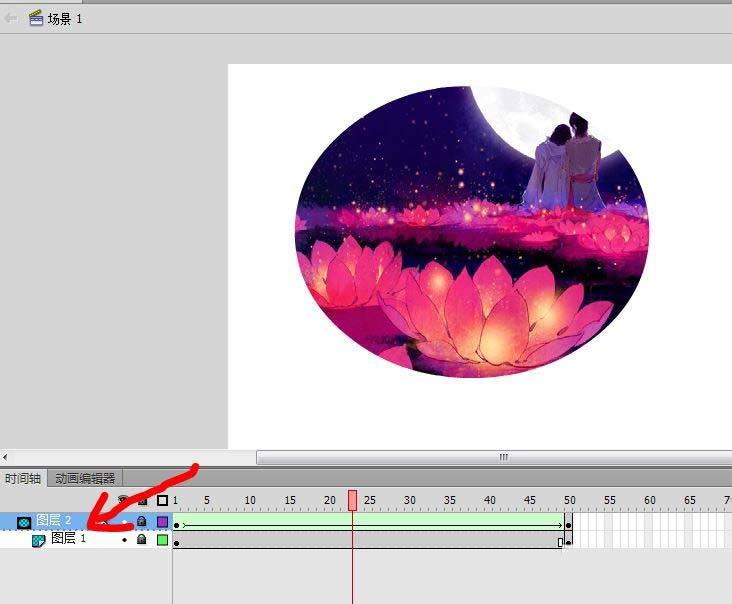Click the 场景 1 scene clapperboard icon
The height and width of the screenshot is (604, 732).
[x=35, y=18]
